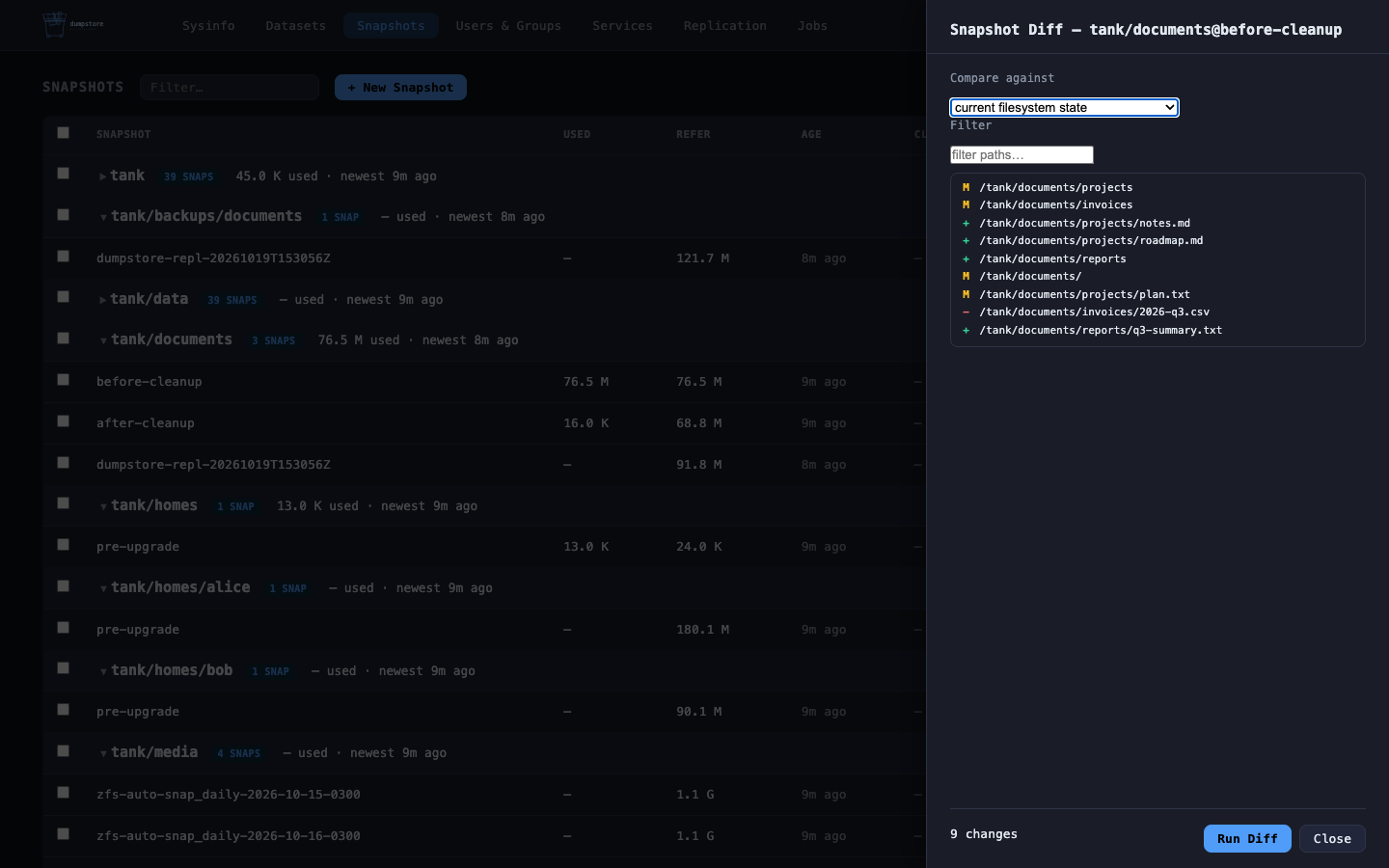Click the dumpstore logo icon

[55, 24]
